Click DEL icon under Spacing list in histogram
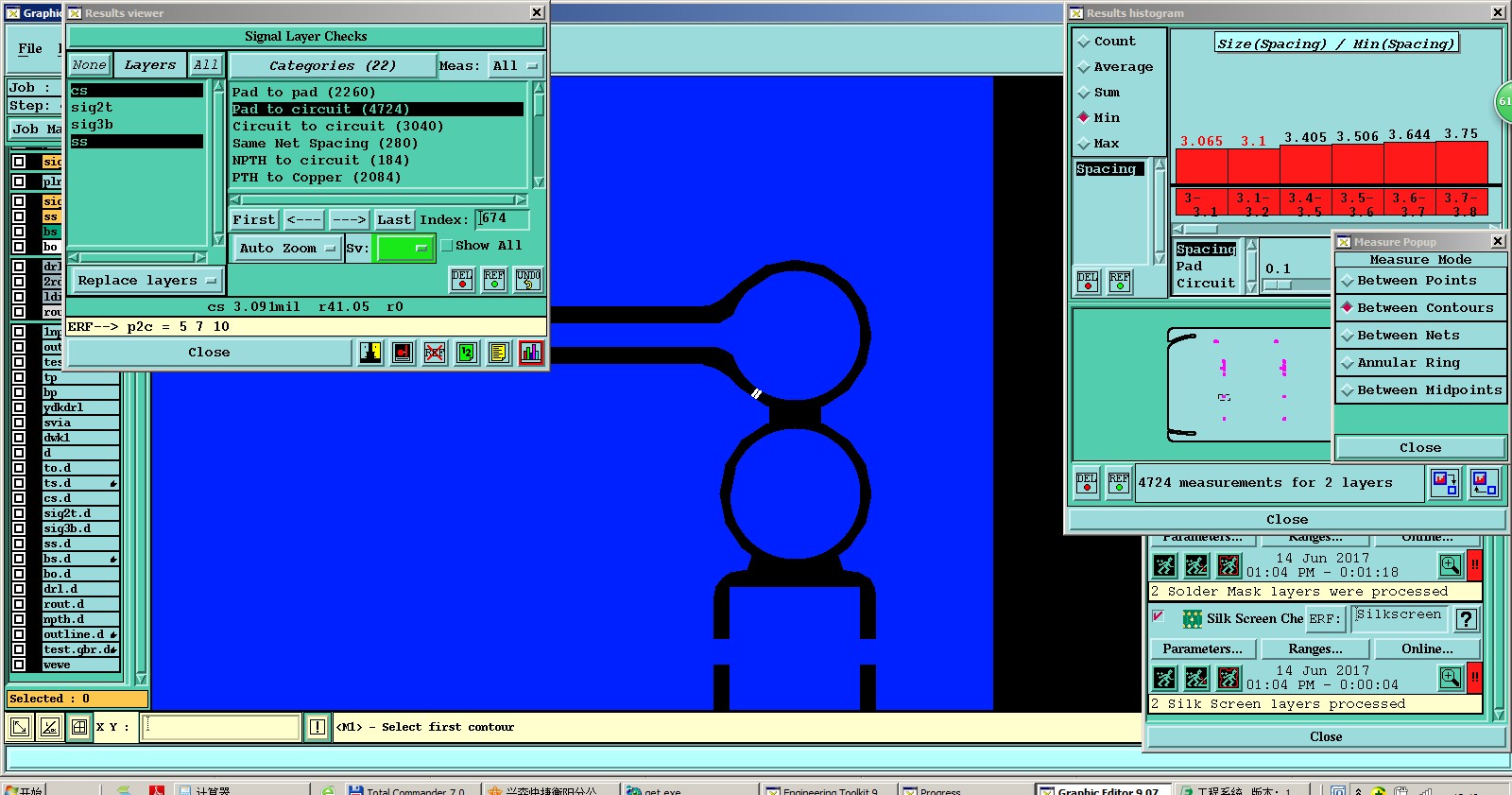Screen dimensions: 1512x795 (x=1088, y=282)
